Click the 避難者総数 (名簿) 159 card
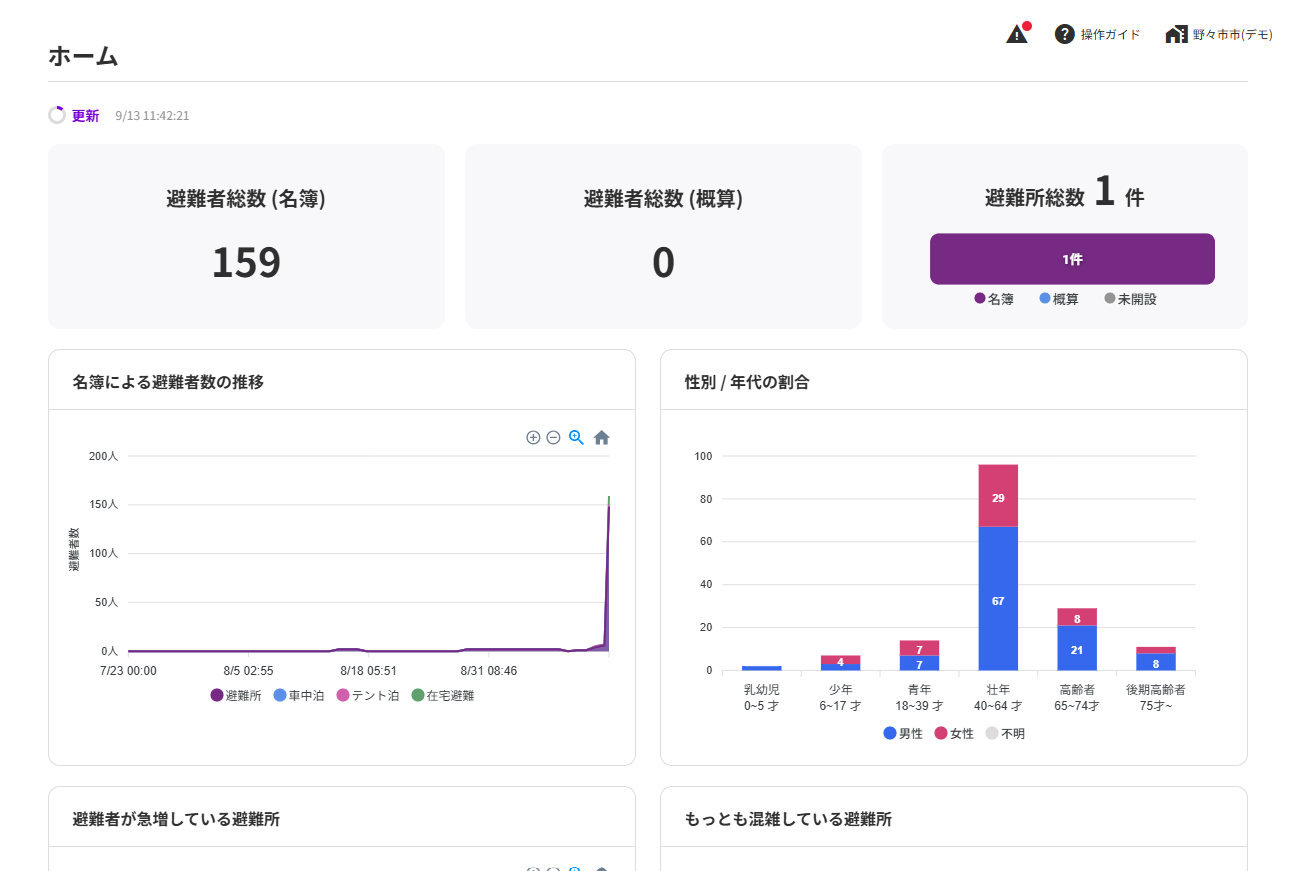 pyautogui.click(x=246, y=236)
